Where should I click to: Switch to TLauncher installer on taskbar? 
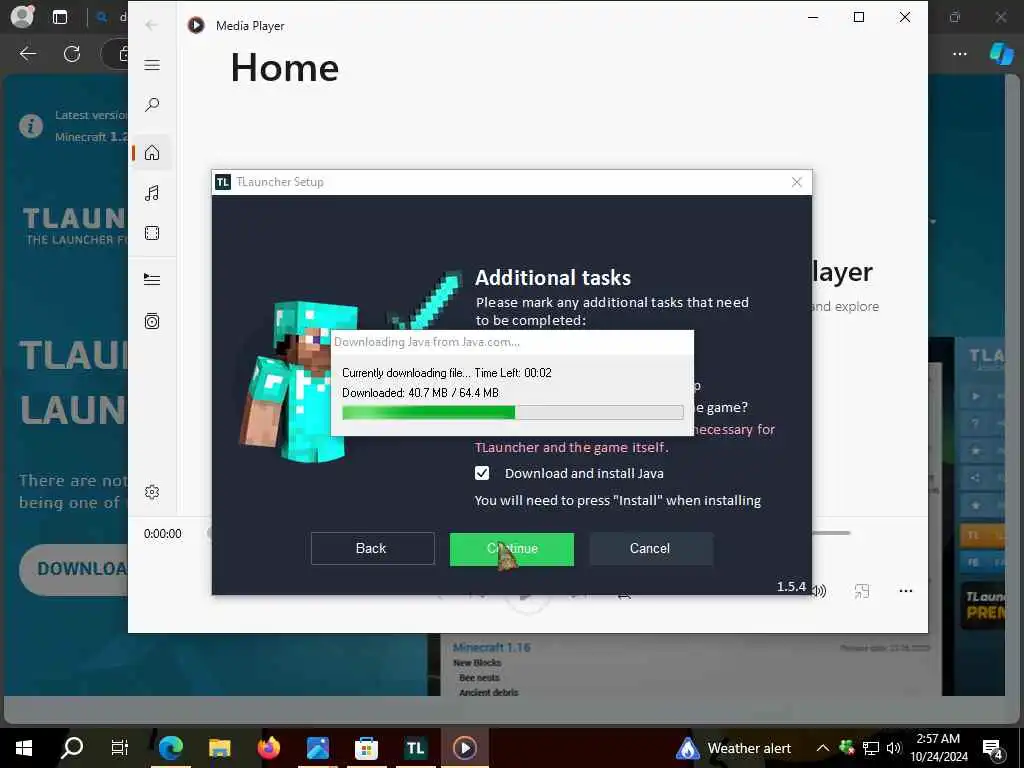415,748
